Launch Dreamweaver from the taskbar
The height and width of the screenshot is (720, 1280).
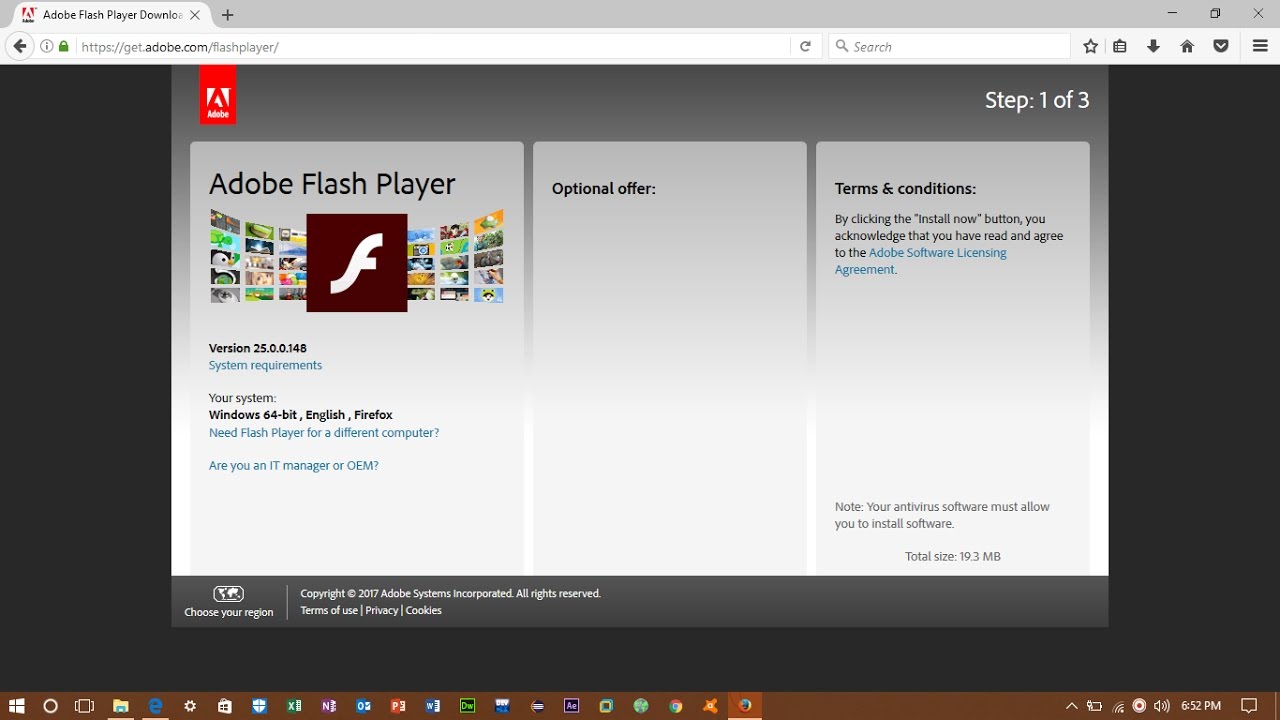[x=467, y=705]
